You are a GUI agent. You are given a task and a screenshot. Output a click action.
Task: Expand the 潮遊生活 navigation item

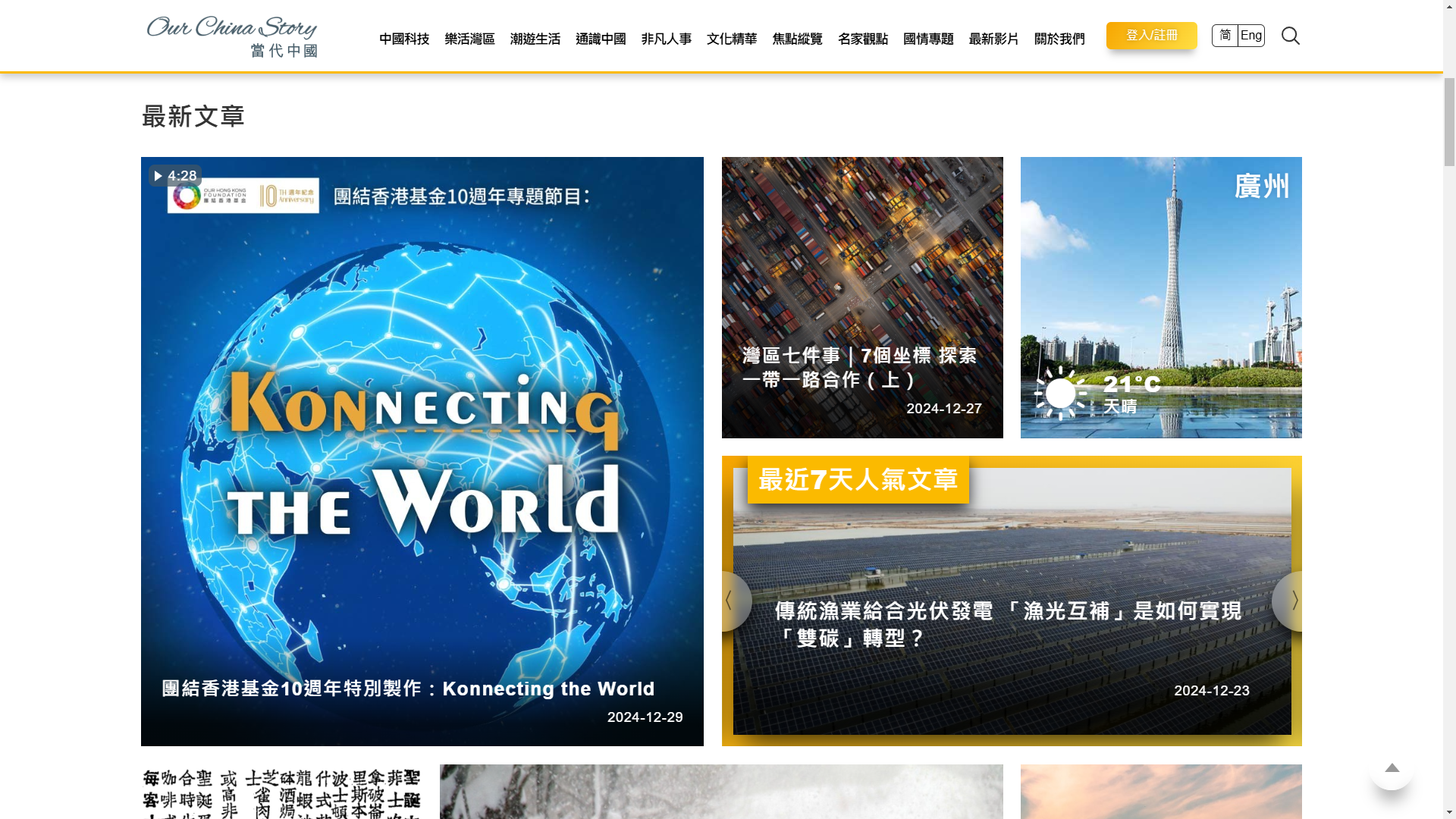(535, 39)
